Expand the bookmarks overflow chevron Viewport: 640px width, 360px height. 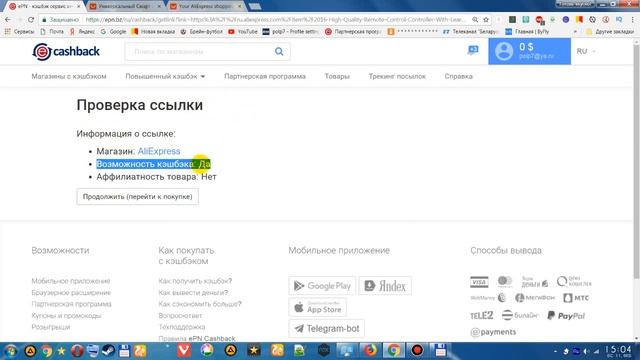pyautogui.click(x=575, y=31)
